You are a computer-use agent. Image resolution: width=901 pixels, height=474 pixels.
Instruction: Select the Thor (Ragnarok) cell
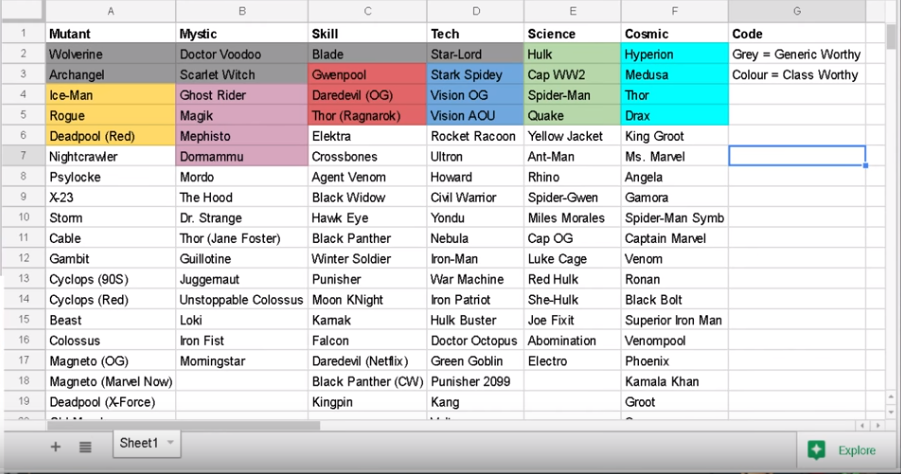coord(368,115)
